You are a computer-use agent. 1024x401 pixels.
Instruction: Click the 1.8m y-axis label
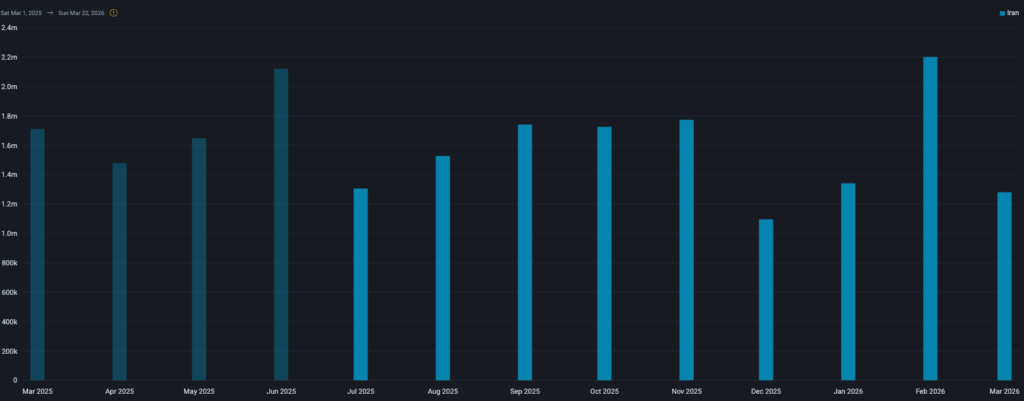(9, 116)
